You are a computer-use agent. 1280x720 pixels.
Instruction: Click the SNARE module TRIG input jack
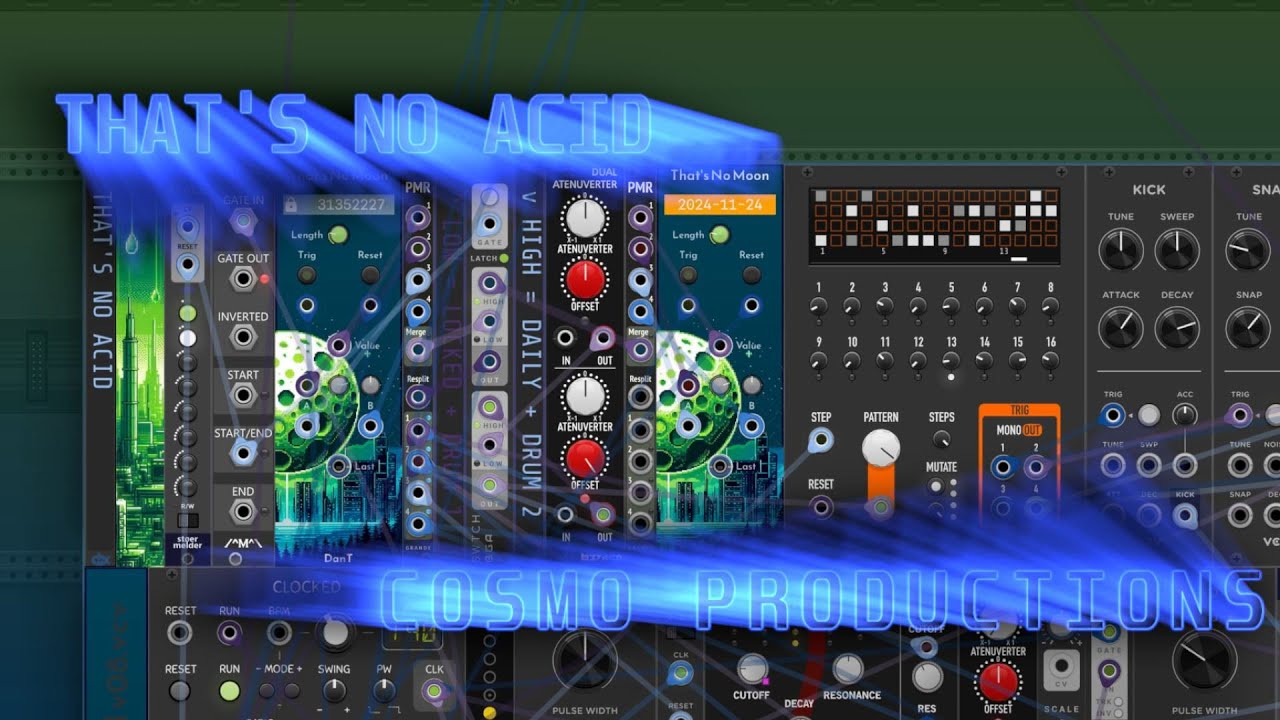tap(1240, 415)
